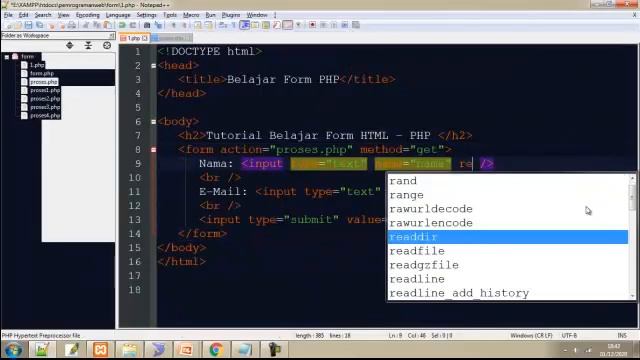This screenshot has width=640, height=360.
Task: Open file explorer from the taskbar
Action: click(129, 350)
